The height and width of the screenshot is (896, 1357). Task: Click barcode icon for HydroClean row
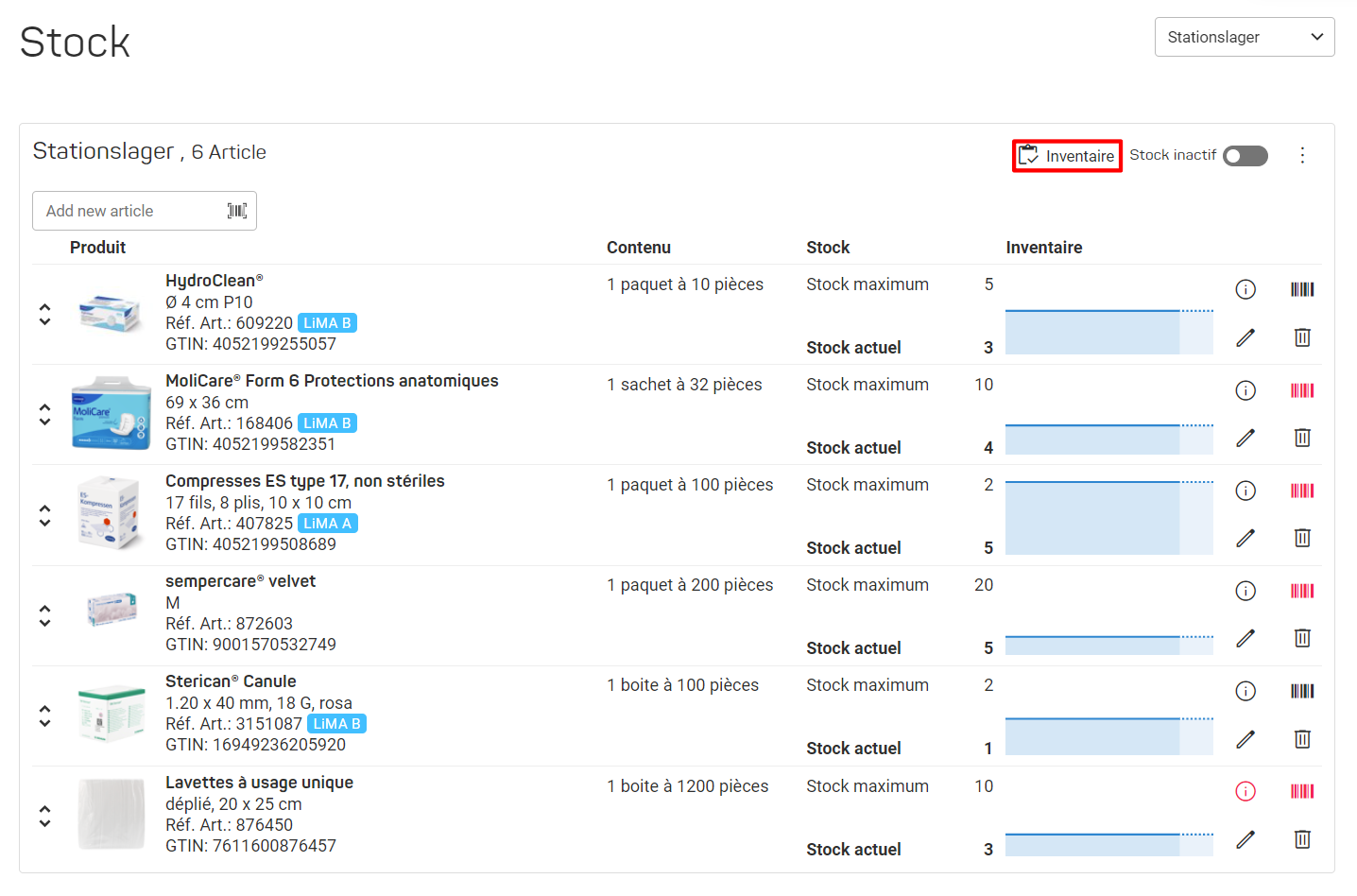(1302, 289)
